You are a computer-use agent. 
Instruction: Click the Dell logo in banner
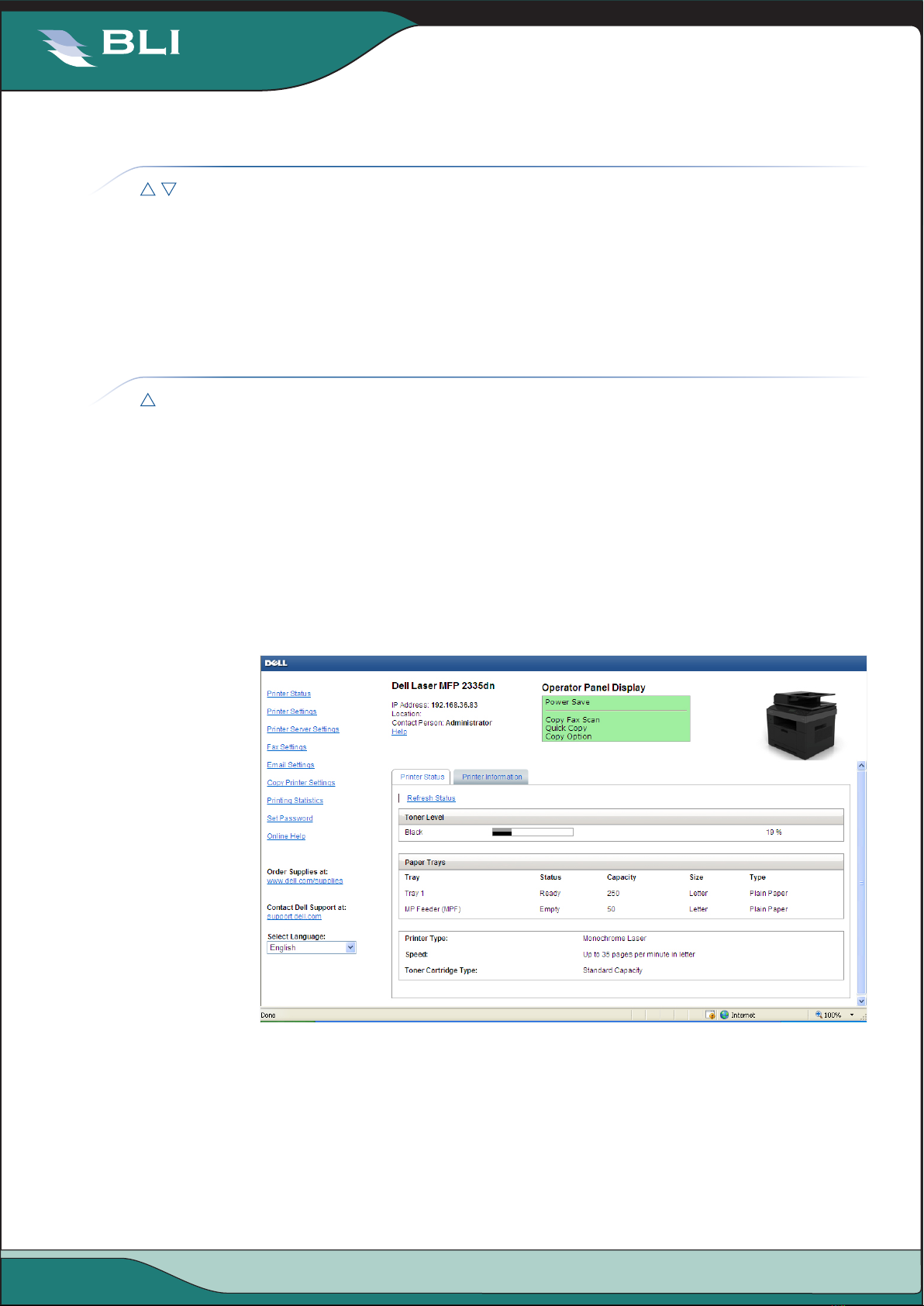(x=276, y=663)
